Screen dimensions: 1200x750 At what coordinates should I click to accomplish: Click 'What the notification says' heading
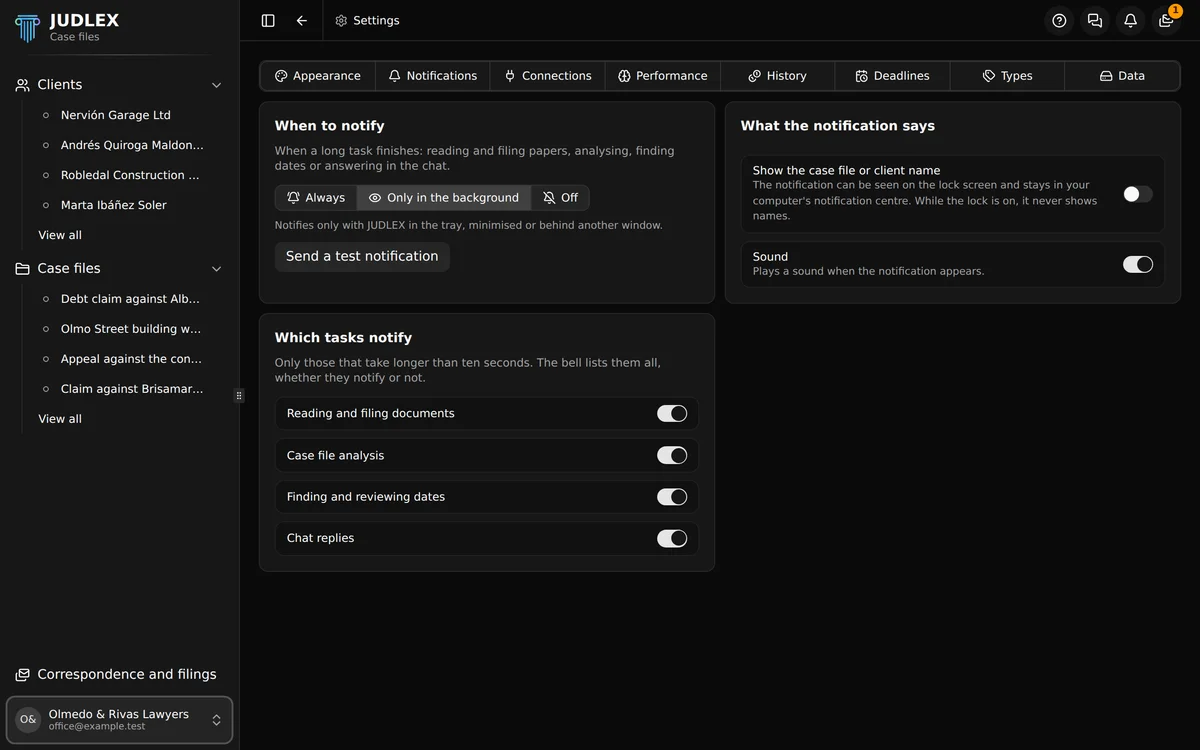click(x=838, y=126)
